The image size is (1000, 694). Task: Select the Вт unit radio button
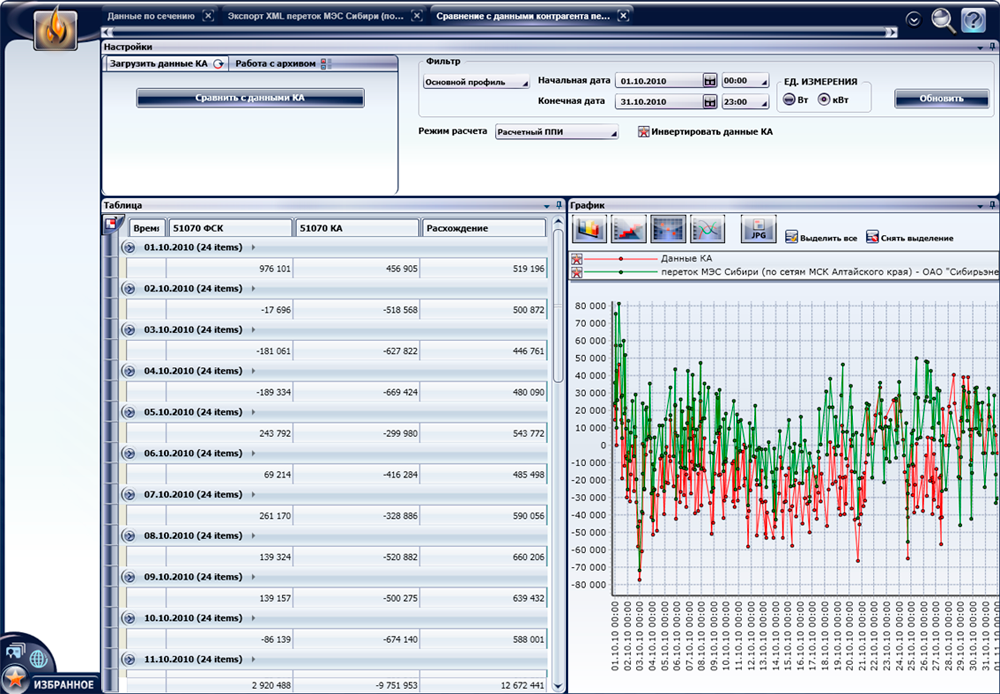789,99
